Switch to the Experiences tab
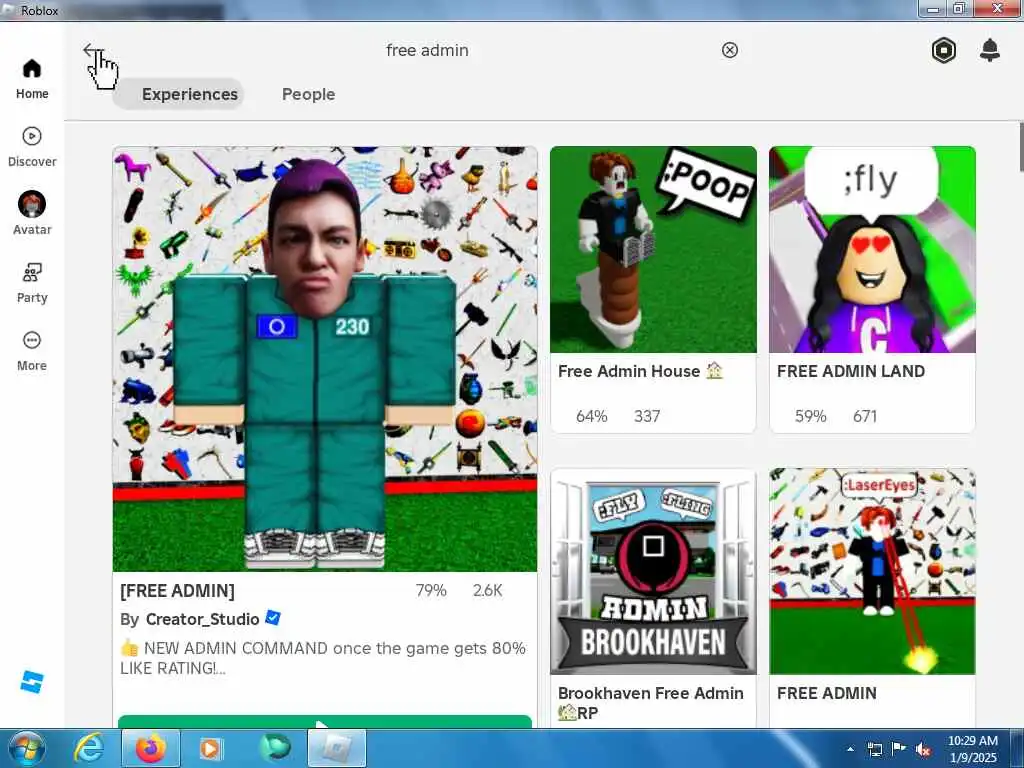Image resolution: width=1024 pixels, height=768 pixels. [178, 94]
